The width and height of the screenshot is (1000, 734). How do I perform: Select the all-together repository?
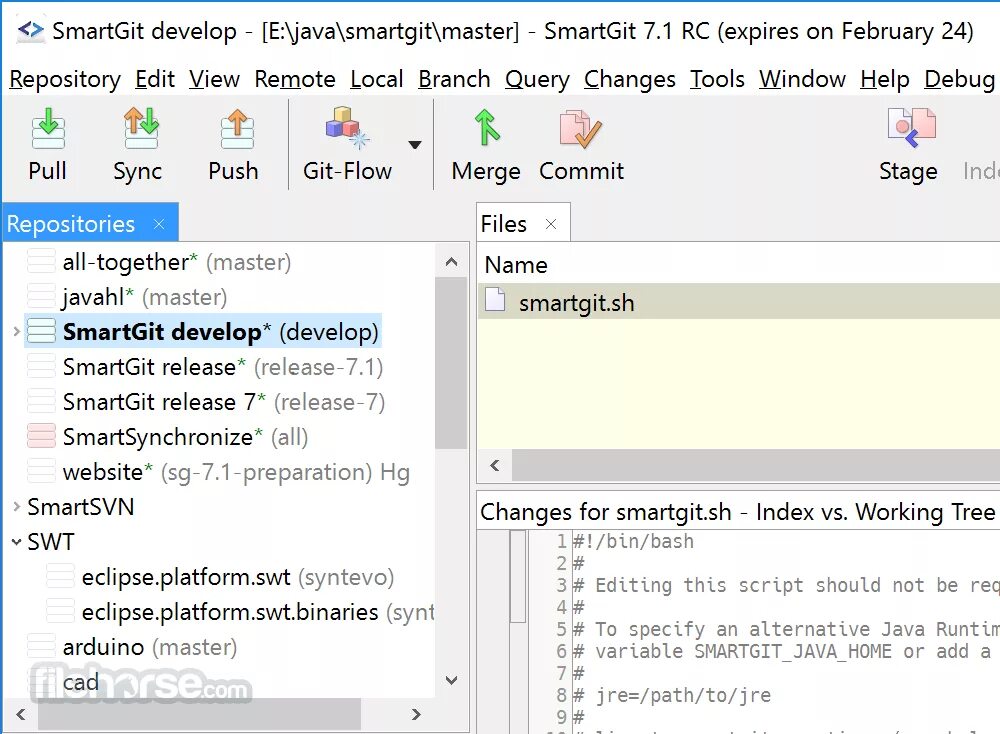point(177,262)
